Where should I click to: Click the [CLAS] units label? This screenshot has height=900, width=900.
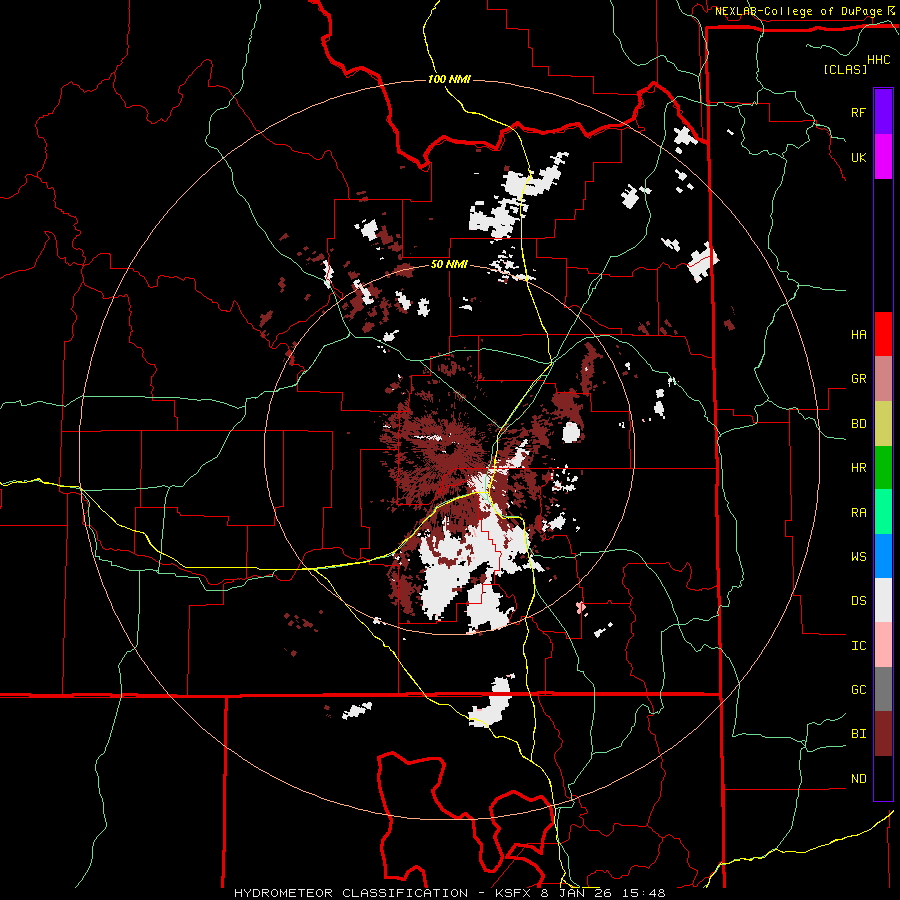click(845, 69)
